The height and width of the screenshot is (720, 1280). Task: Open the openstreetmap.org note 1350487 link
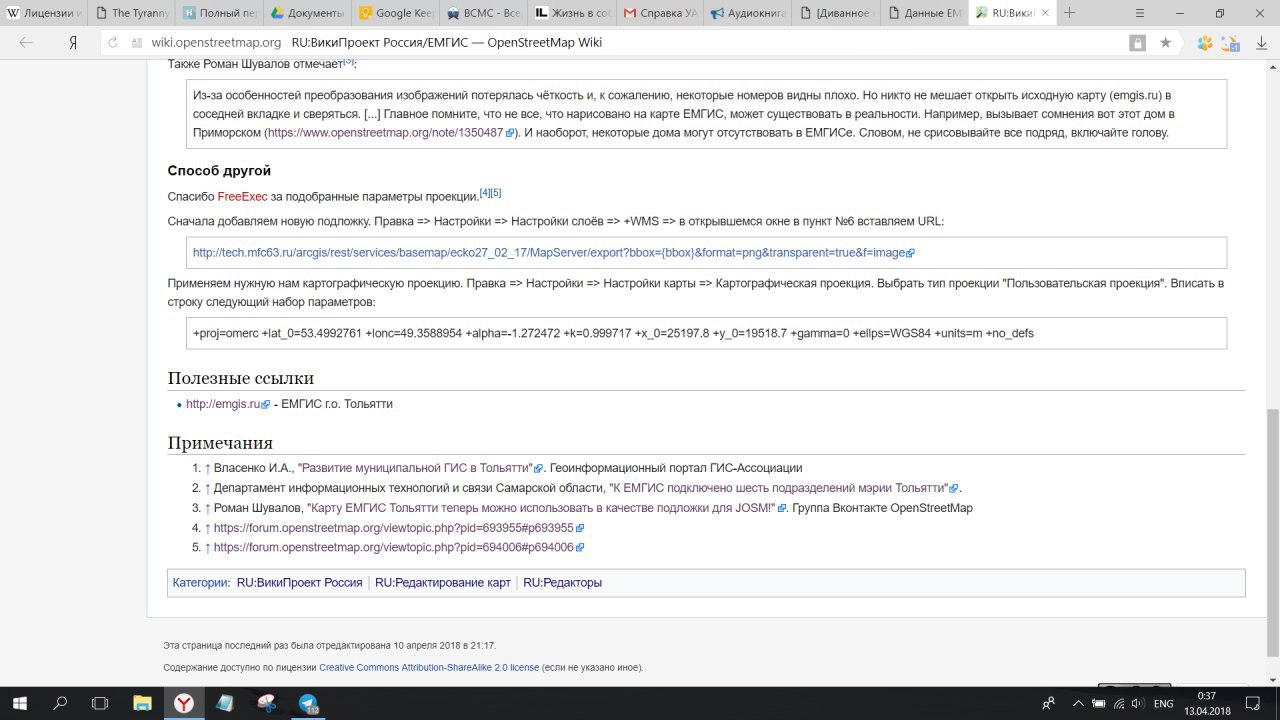click(391, 133)
